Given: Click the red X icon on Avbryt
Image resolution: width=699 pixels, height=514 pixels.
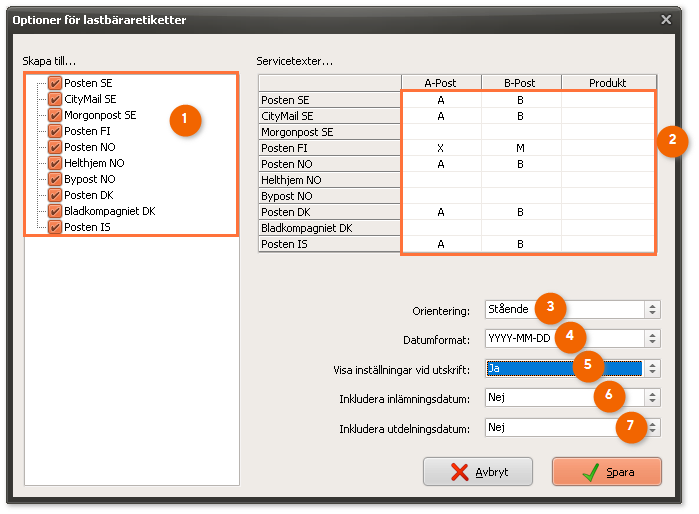Looking at the screenshot, I should (459, 472).
